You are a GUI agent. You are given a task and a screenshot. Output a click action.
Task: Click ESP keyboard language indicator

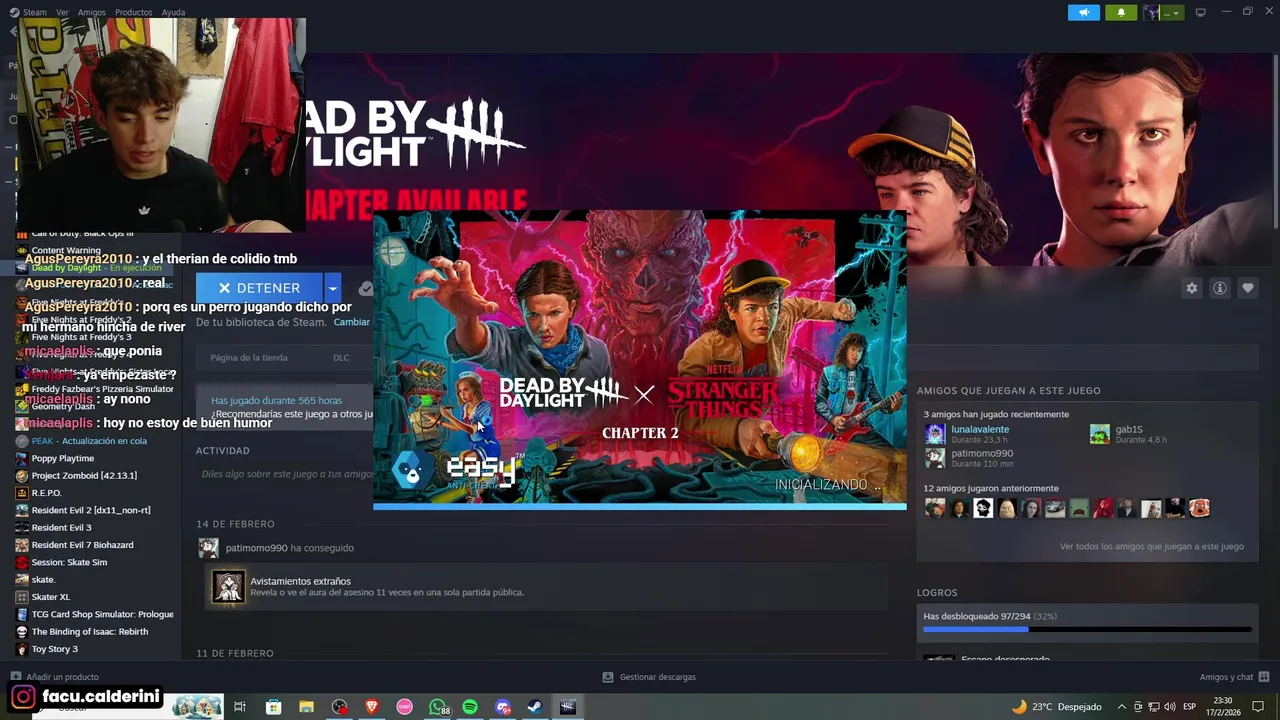pyautogui.click(x=1190, y=707)
